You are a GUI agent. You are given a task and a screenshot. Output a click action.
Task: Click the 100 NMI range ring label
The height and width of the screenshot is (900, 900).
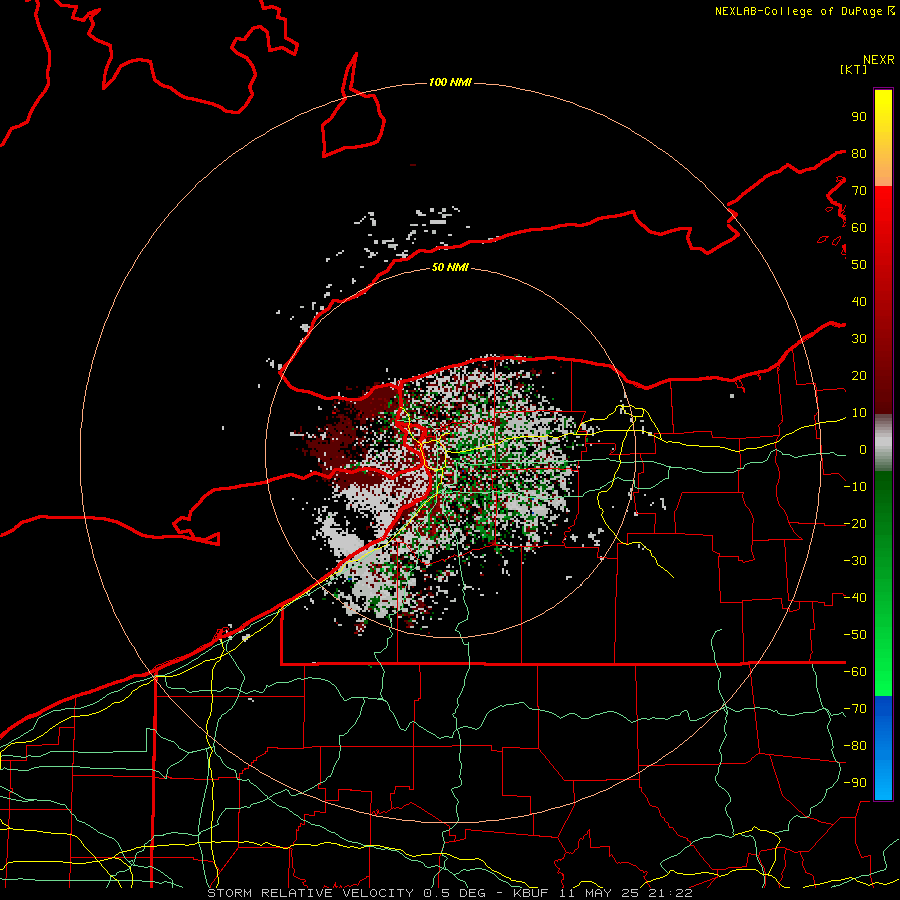point(450,82)
